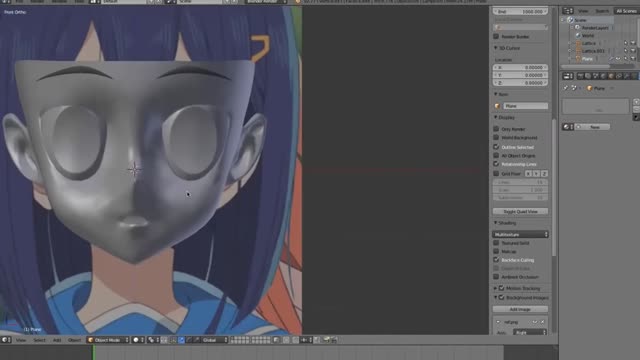Click the World globe icon in the outliner
Screen dimensions: 640x360
click(x=578, y=36)
